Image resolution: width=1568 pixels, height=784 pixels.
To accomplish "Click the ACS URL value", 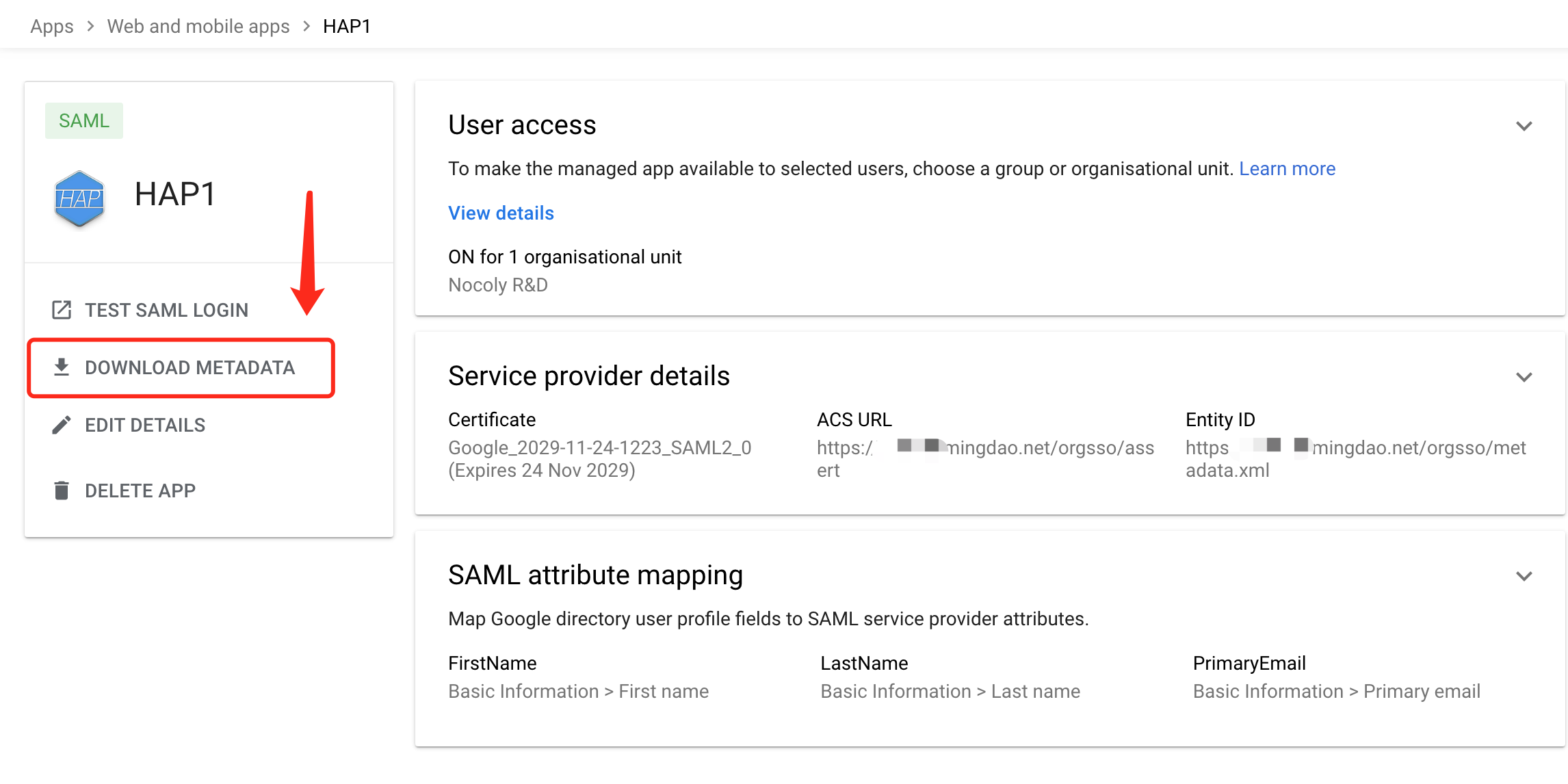I will click(x=985, y=458).
